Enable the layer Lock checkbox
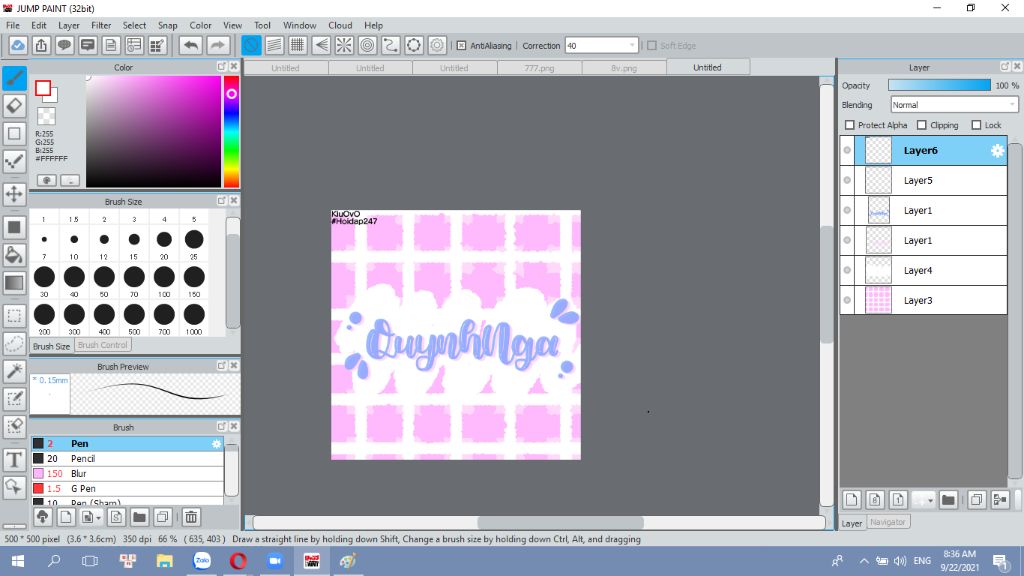The image size is (1024, 576). click(976, 125)
